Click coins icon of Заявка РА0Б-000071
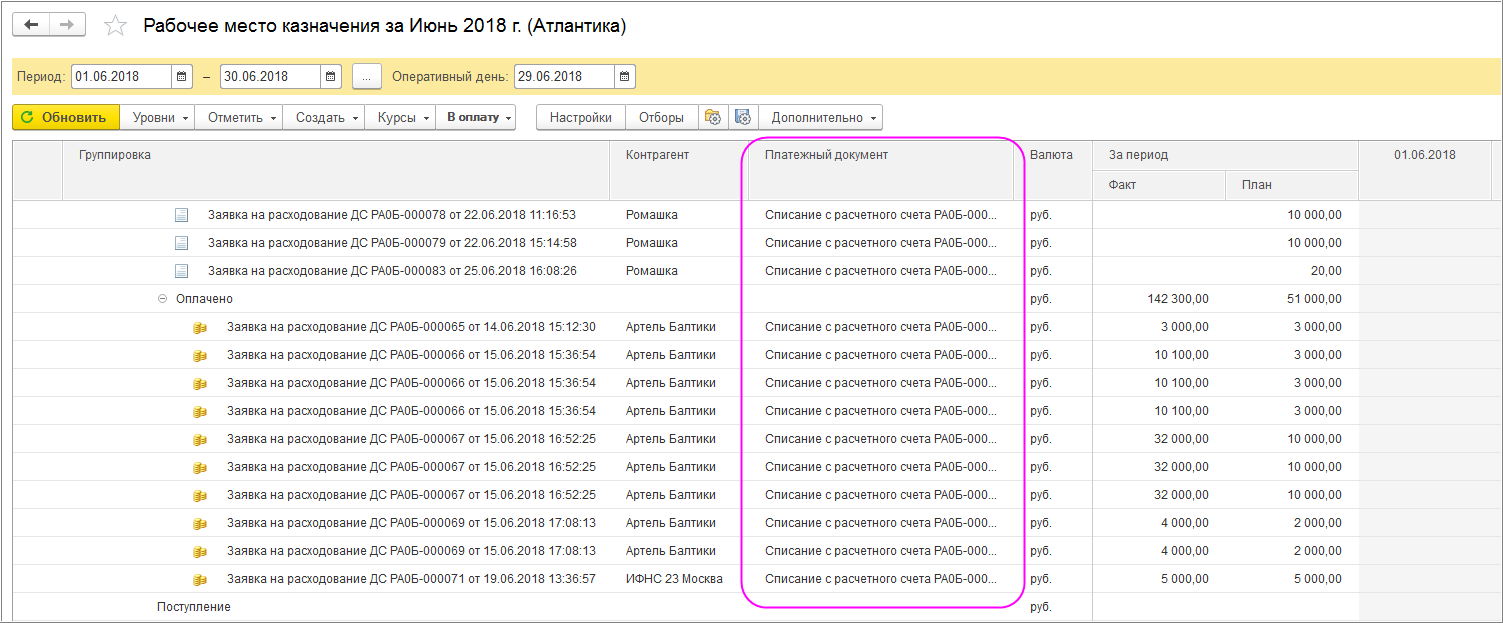 coord(200,579)
